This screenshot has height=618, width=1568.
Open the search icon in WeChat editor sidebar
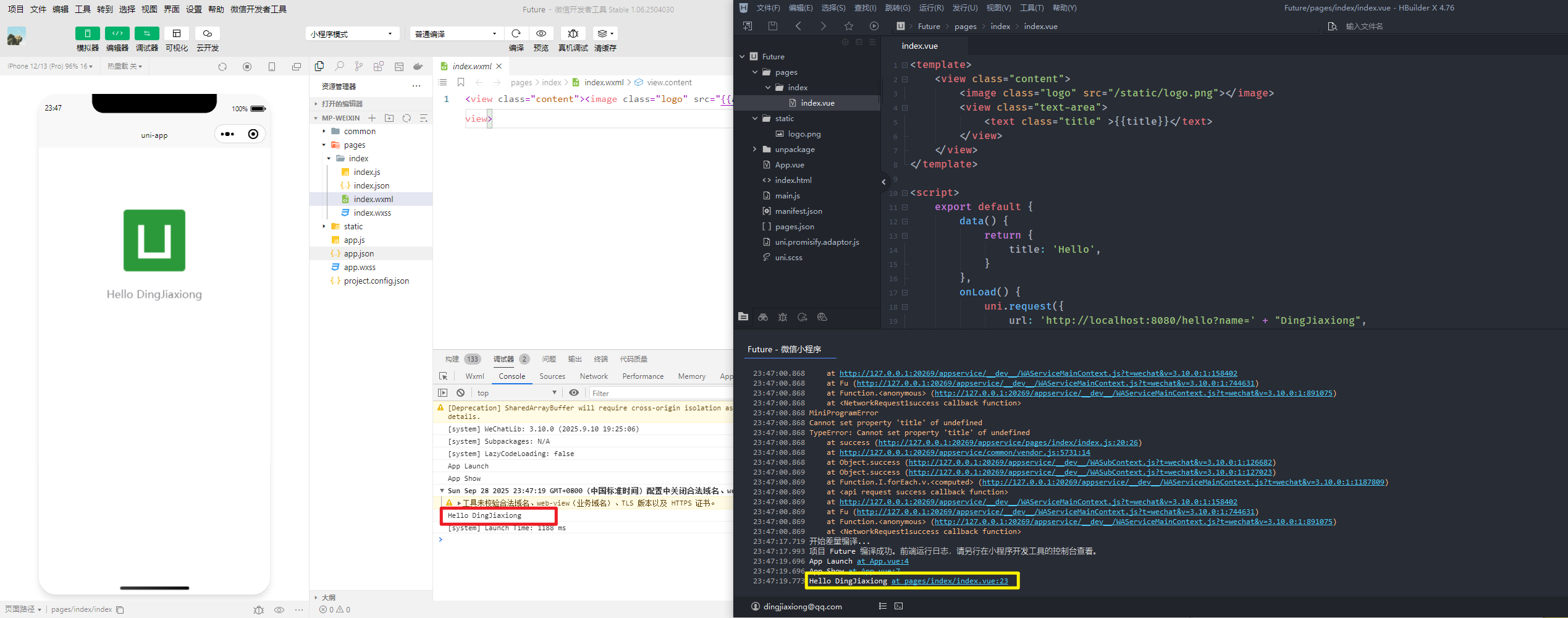339,66
